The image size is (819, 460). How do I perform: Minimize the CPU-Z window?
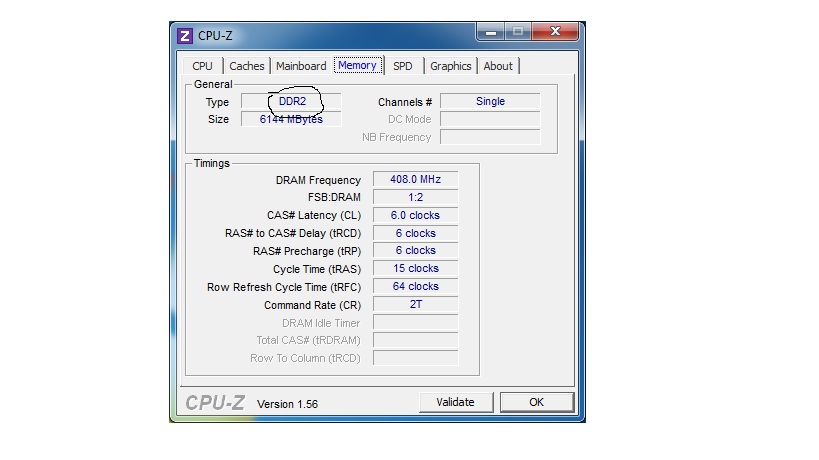(x=490, y=32)
